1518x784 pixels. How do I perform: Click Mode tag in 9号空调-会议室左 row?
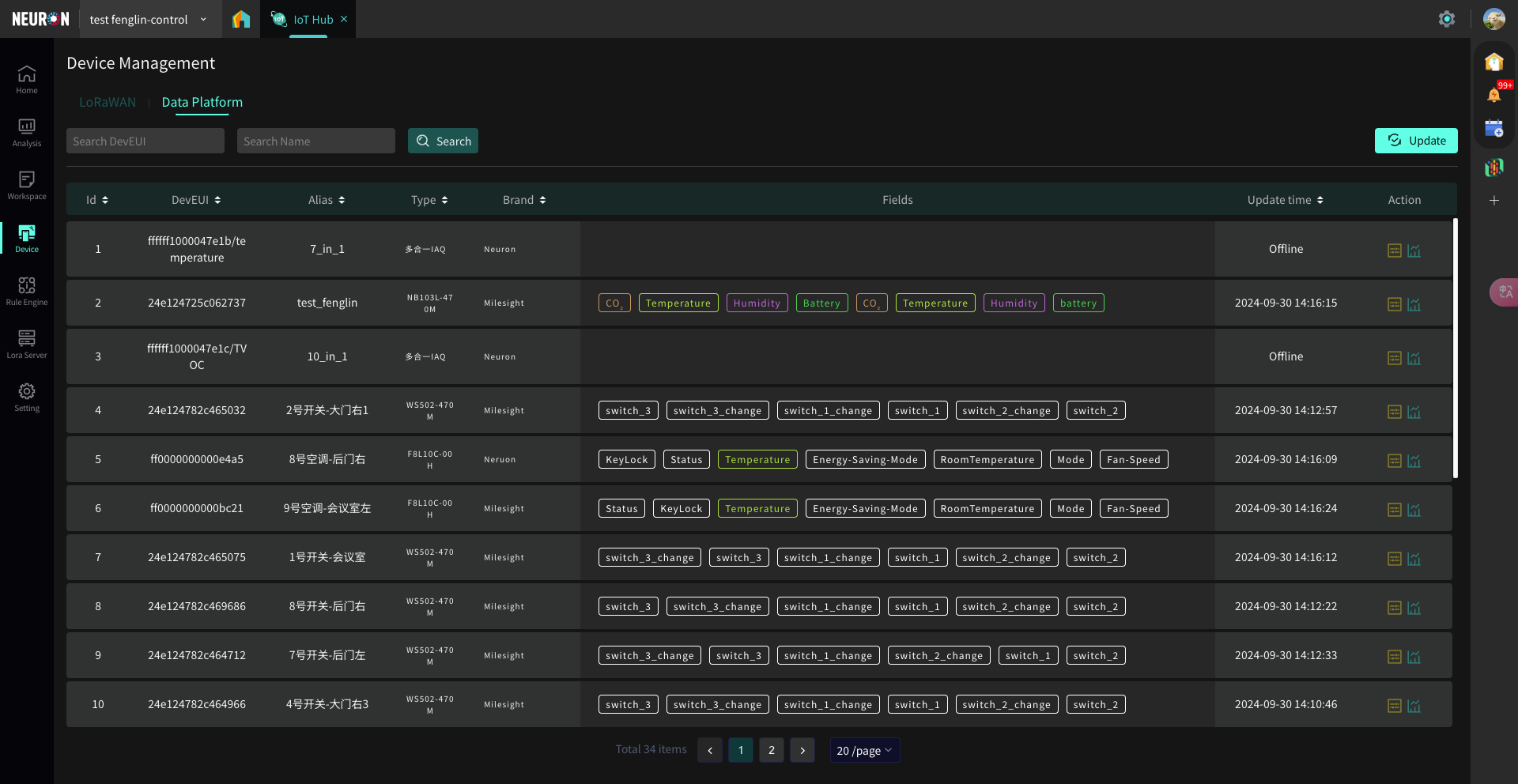1071,508
